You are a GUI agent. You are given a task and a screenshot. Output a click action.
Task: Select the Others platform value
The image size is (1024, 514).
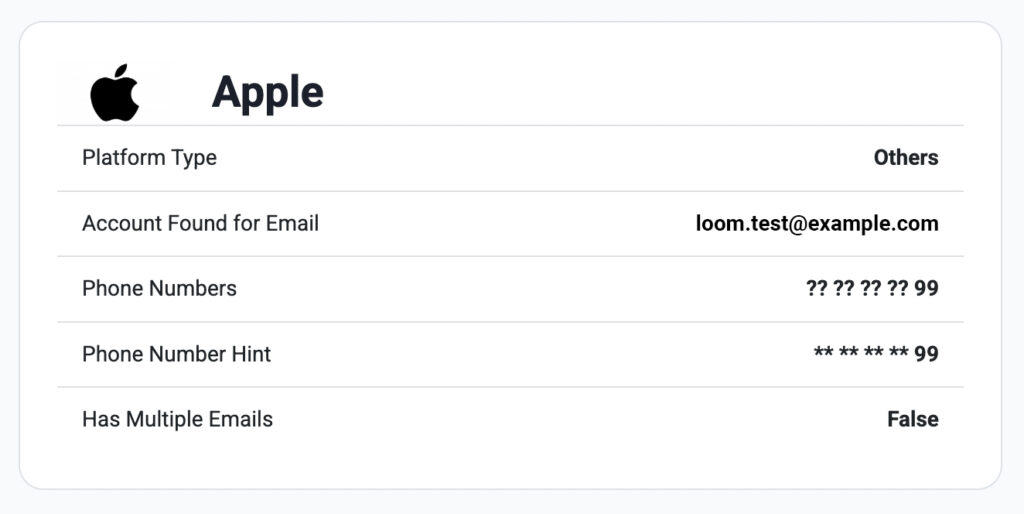tap(906, 157)
